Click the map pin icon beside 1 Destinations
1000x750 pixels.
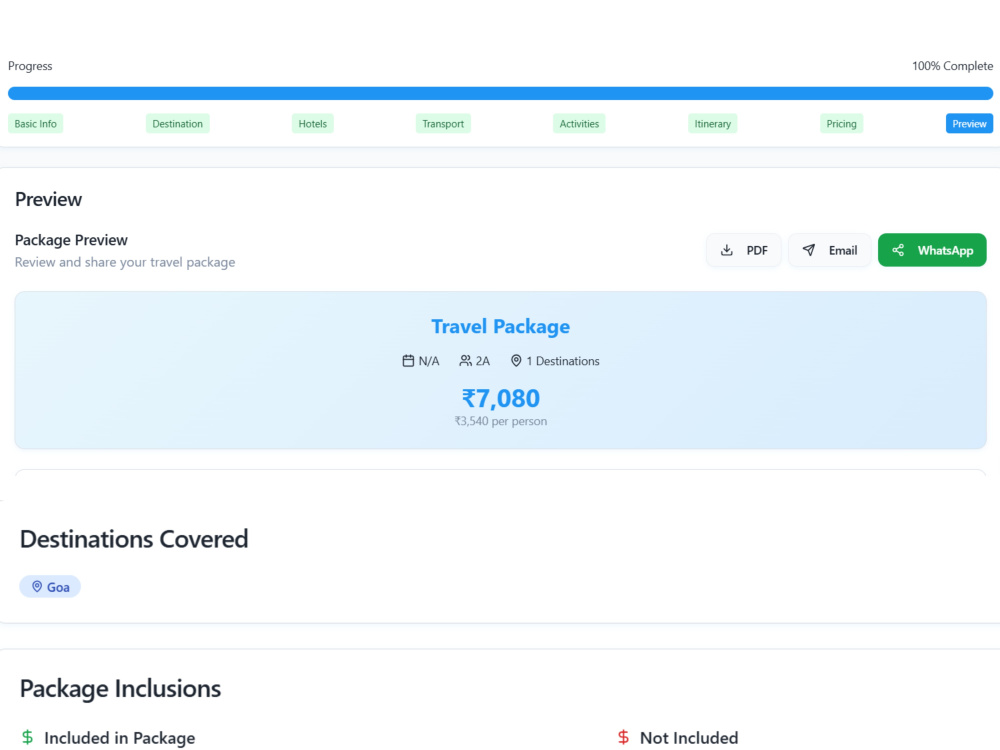pyautogui.click(x=516, y=361)
